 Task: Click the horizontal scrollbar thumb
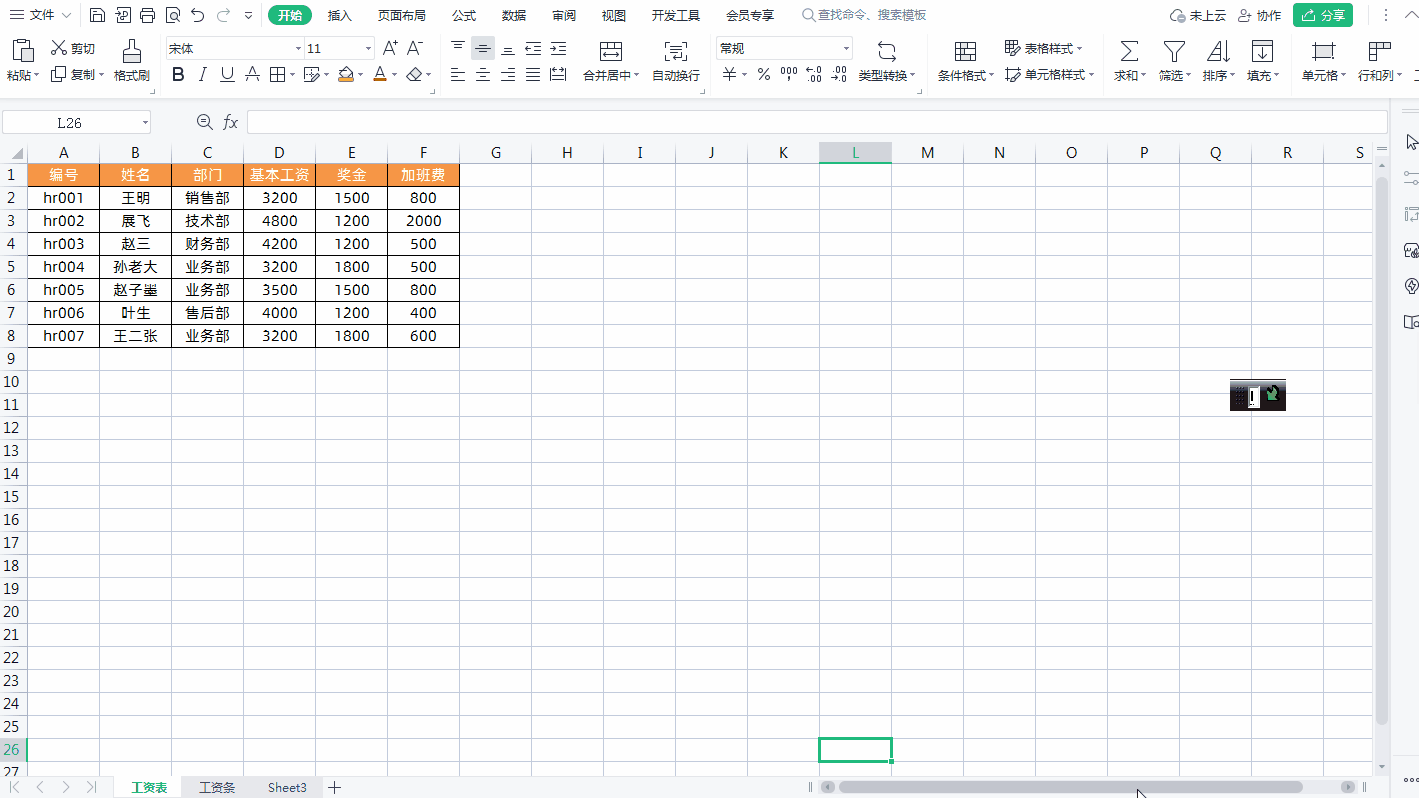click(x=1070, y=787)
